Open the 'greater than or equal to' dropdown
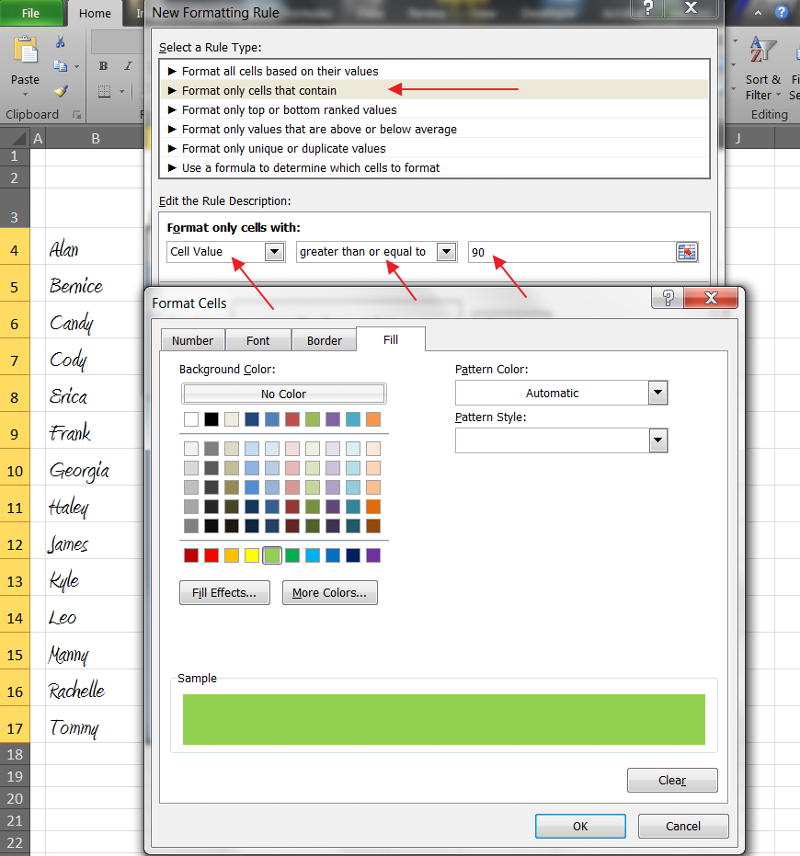Viewport: 800px width, 856px height. click(447, 252)
